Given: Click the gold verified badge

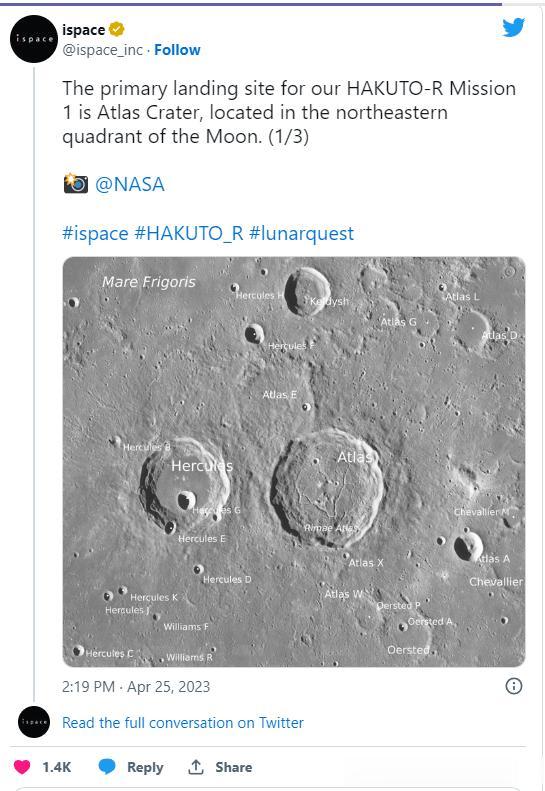Looking at the screenshot, I should coord(117,30).
